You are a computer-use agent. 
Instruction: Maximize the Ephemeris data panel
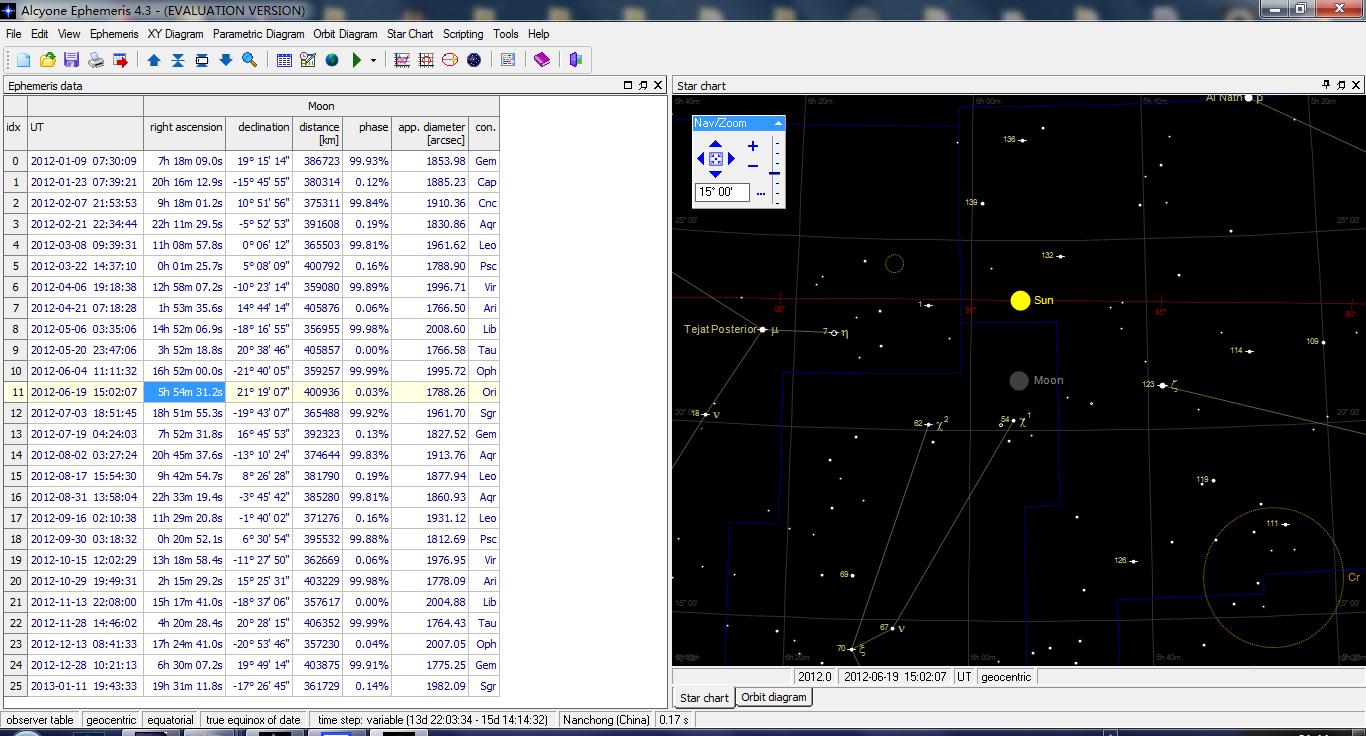click(x=628, y=86)
